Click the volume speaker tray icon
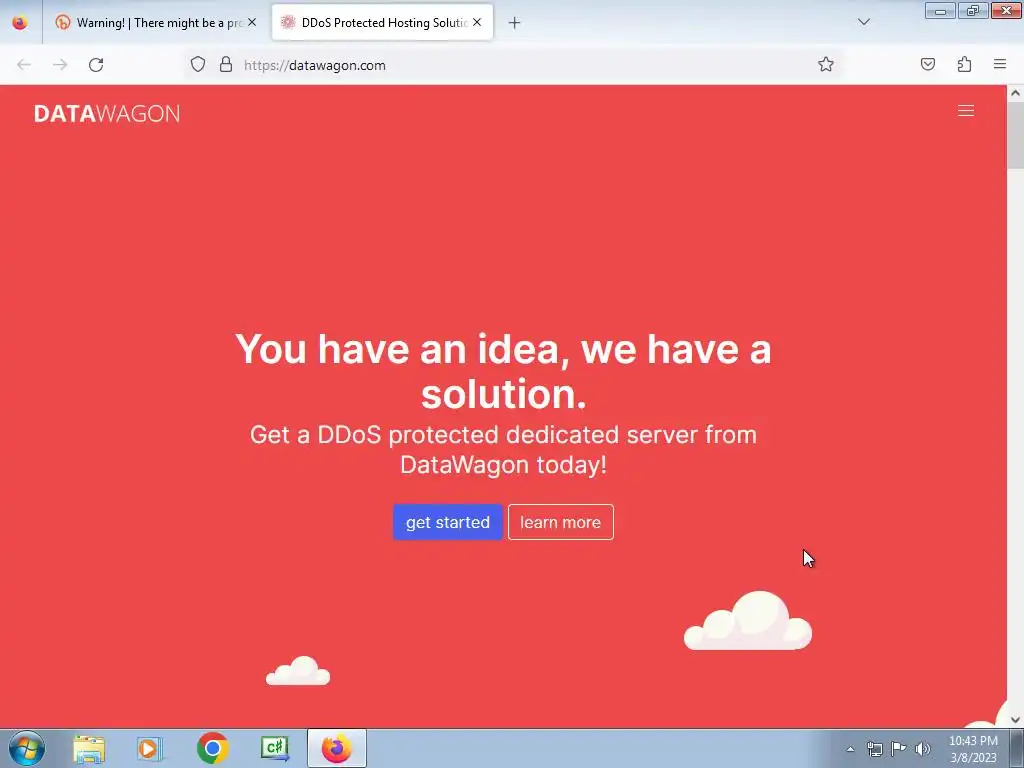Screen dimensions: 1024x768 [922, 749]
